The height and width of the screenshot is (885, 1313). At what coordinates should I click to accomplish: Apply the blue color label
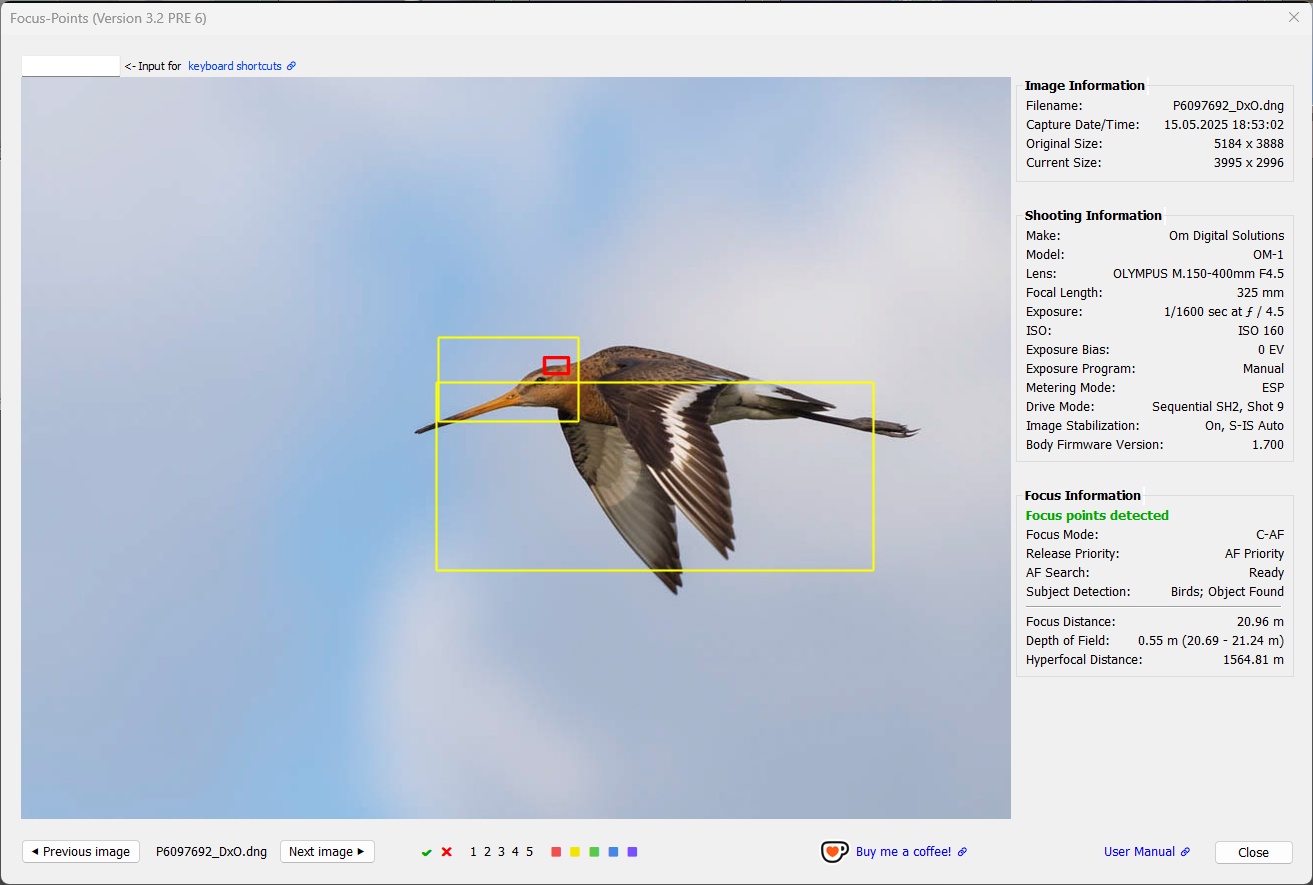(613, 852)
